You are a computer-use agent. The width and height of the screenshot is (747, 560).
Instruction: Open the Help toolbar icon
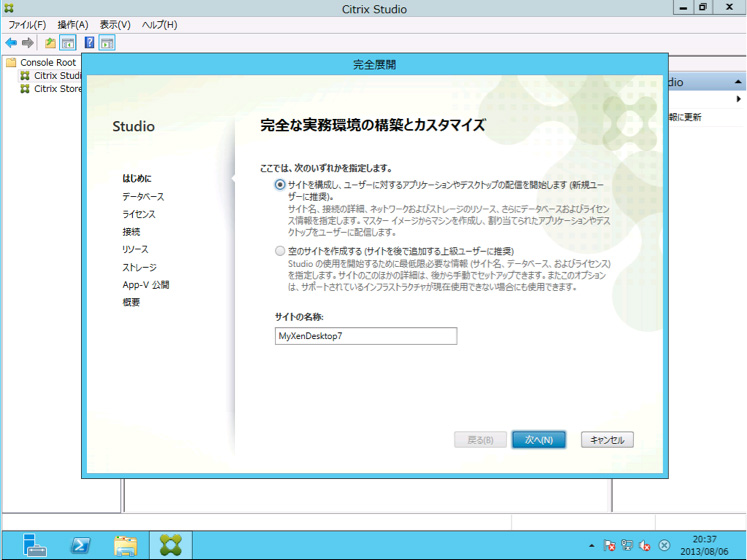click(x=89, y=42)
